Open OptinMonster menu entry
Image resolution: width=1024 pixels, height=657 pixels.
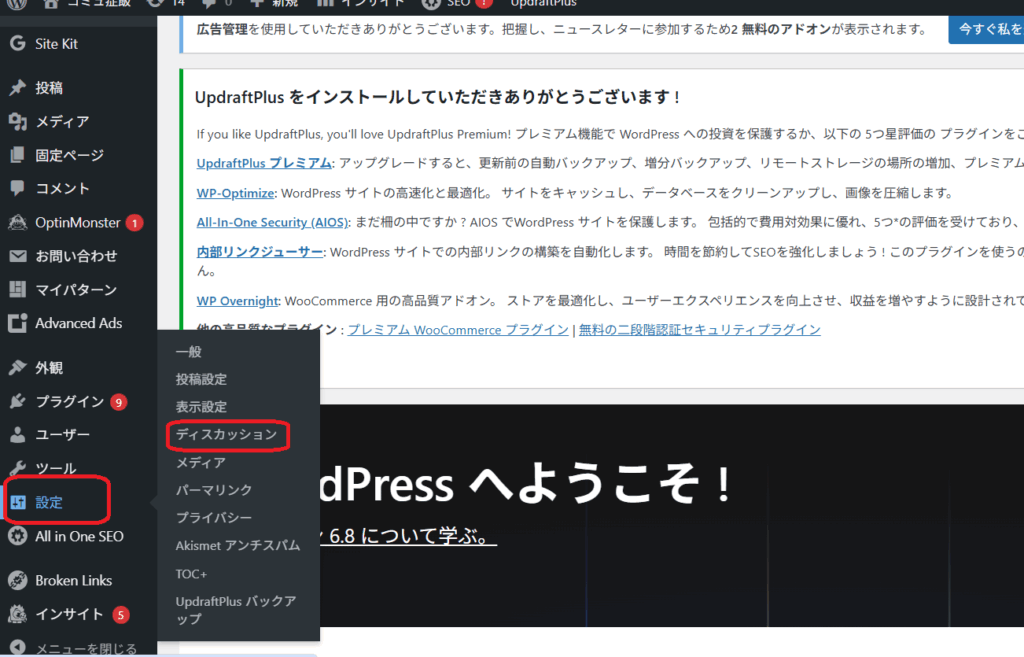coord(78,222)
